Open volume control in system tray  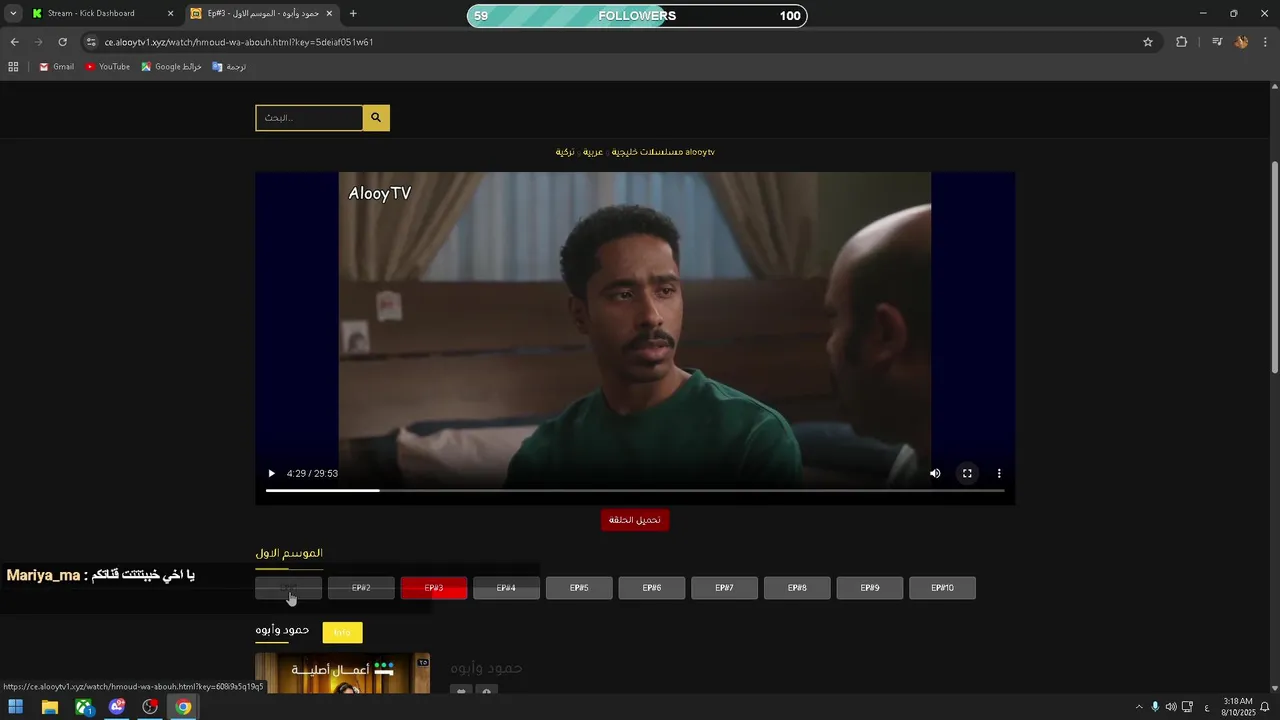(1171, 707)
